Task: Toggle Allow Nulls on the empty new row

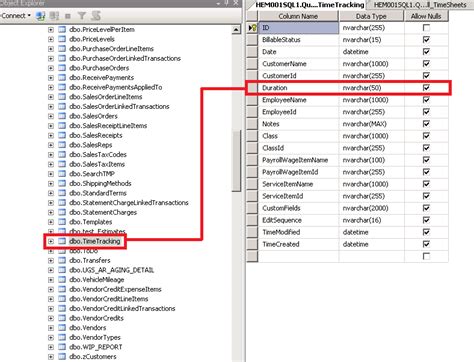Action: coord(426,256)
